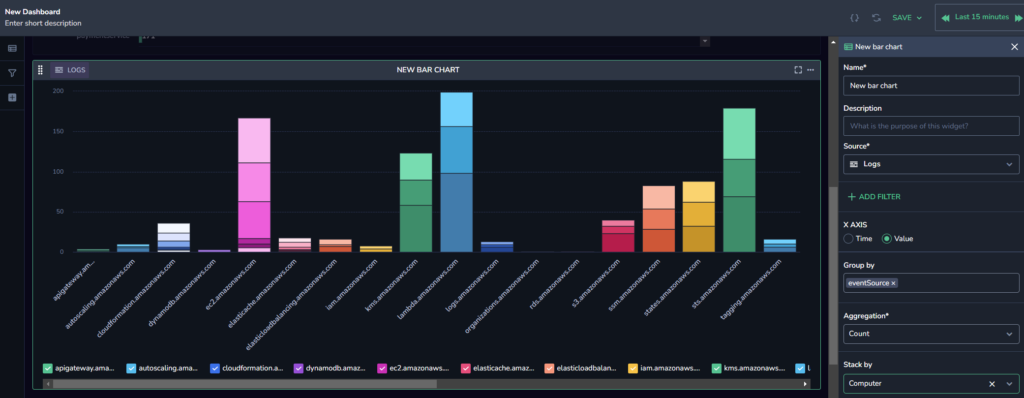Click the Name input field
Screen dimensions: 1024x398
point(931,86)
